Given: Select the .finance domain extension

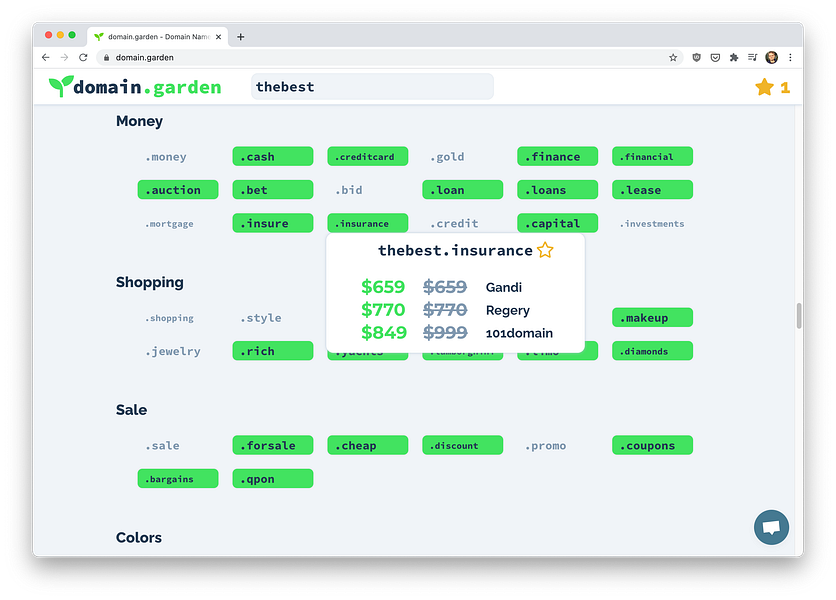Looking at the screenshot, I should pyautogui.click(x=557, y=156).
